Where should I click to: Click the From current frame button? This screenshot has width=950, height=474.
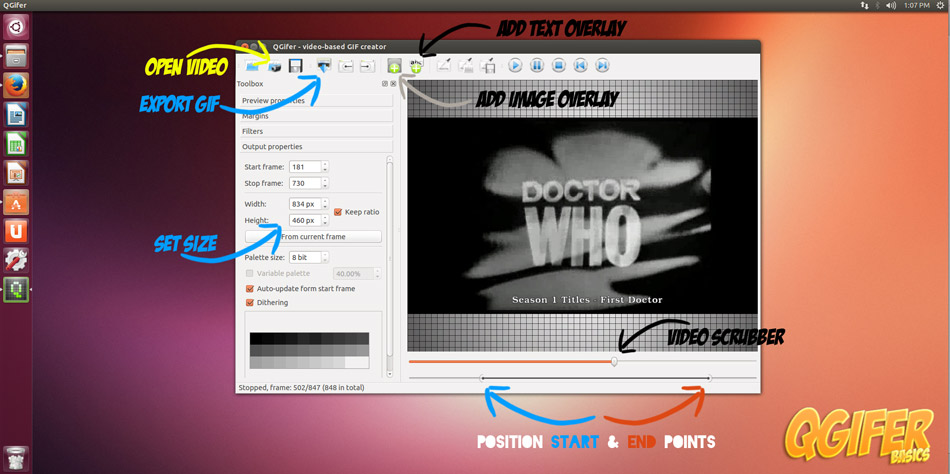(313, 237)
